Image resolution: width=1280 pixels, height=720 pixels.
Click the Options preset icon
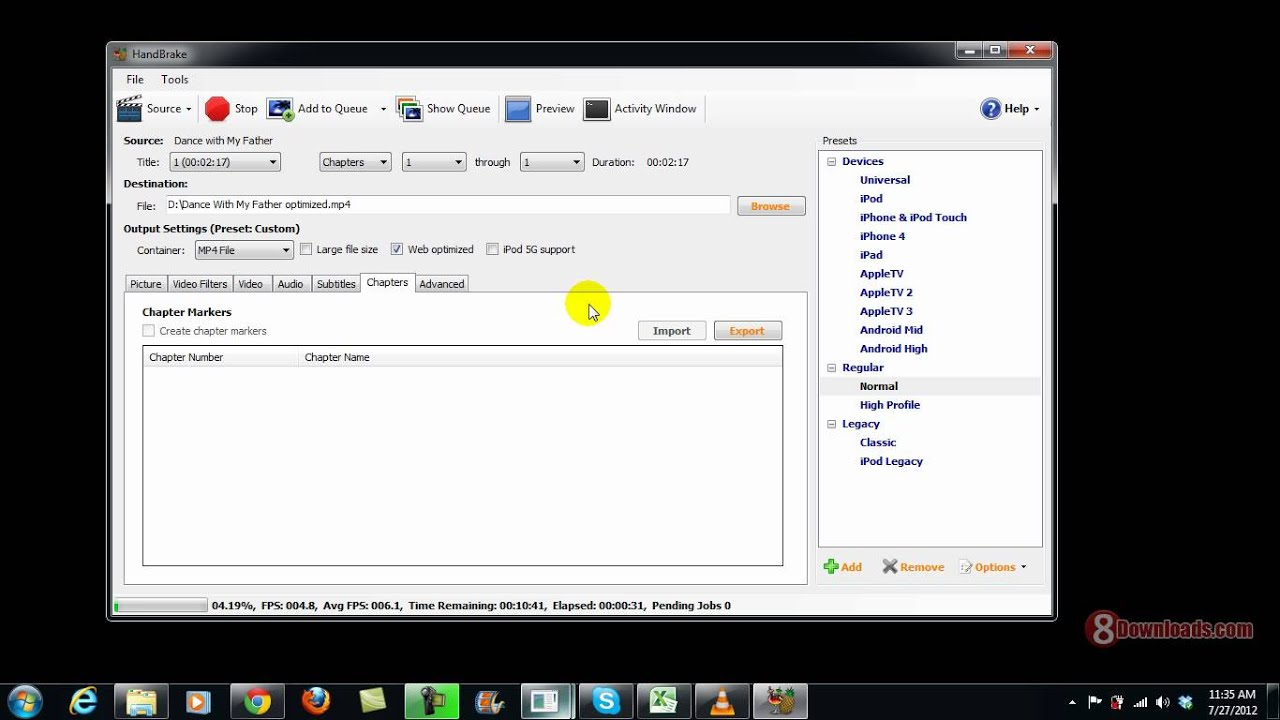tap(966, 567)
